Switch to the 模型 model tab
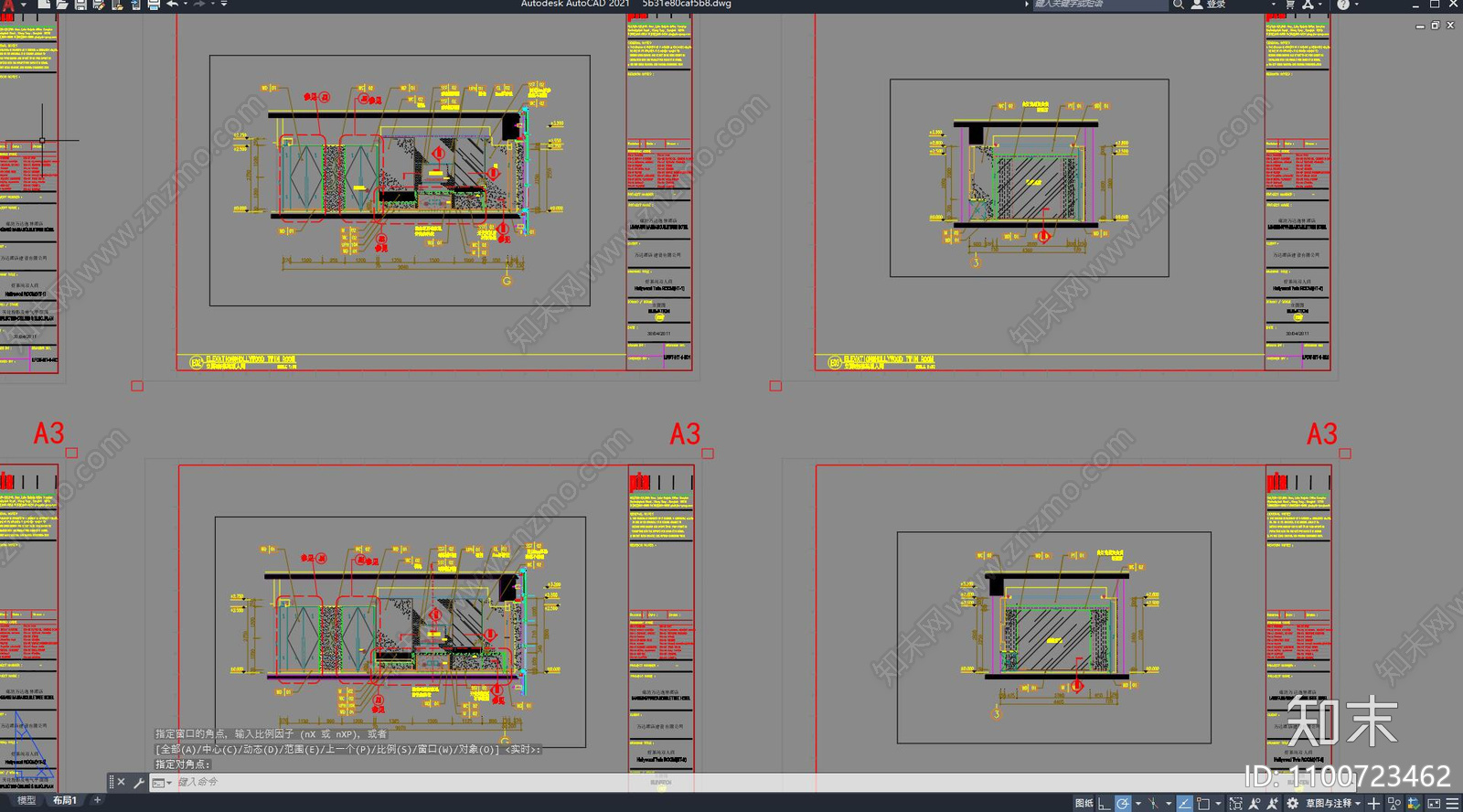1463x812 pixels. [x=27, y=801]
